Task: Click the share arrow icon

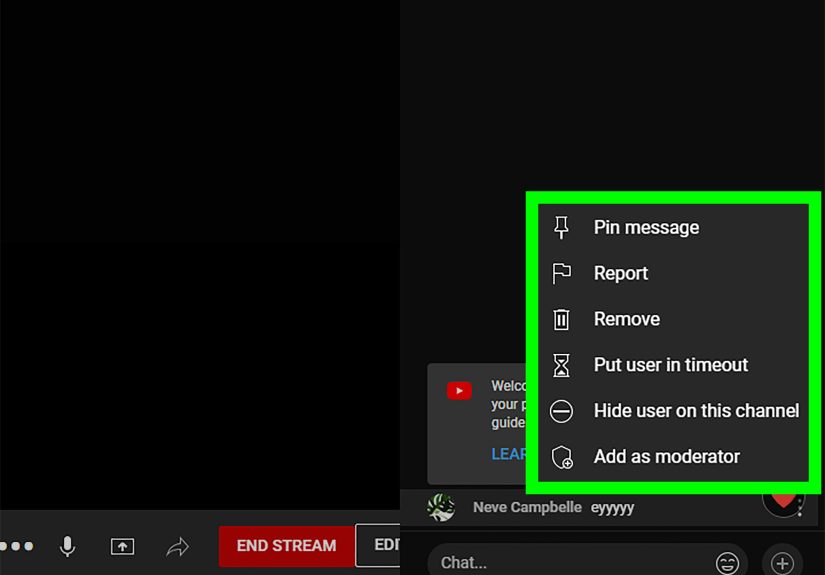Action: click(x=177, y=547)
